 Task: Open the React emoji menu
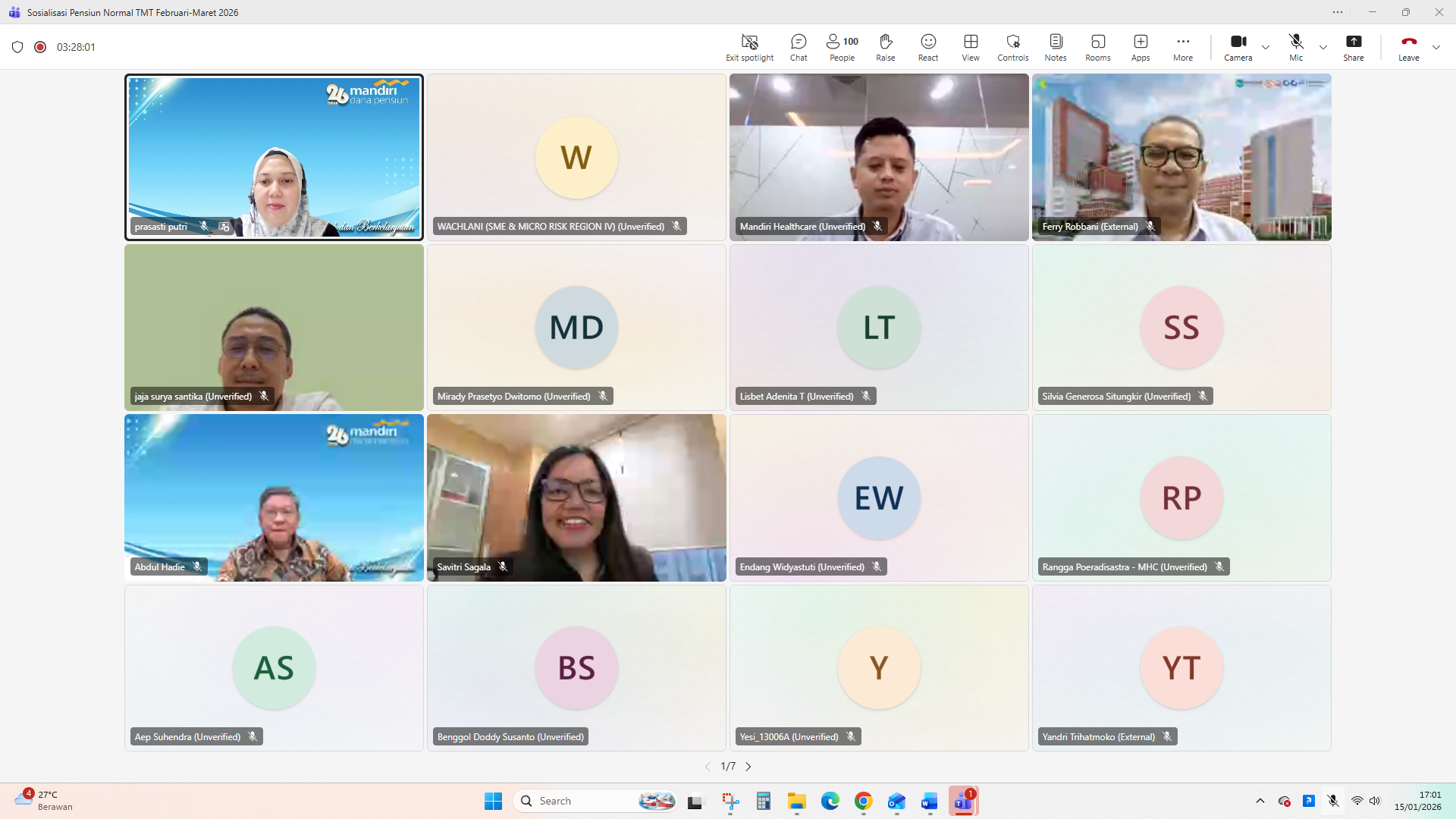click(928, 47)
